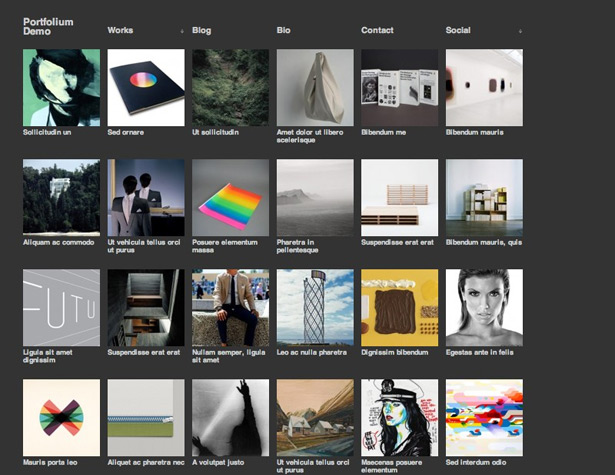Viewport: 615px width, 475px height.
Task: Open the Sed ornare notebook thumbnail
Action: click(x=146, y=87)
